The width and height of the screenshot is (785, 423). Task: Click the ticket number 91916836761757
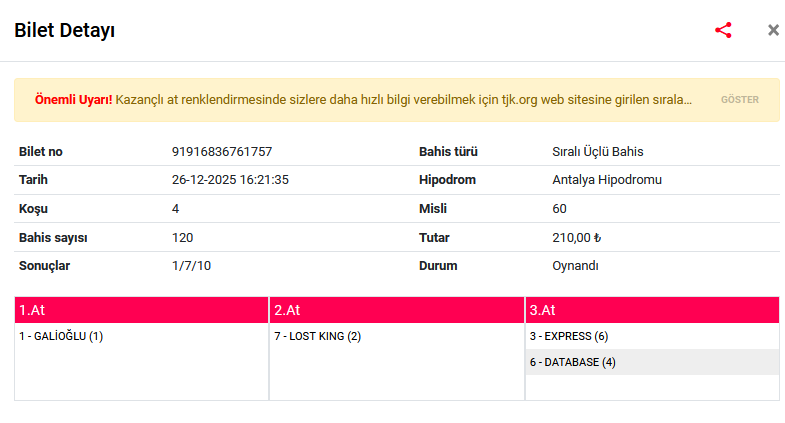222,152
